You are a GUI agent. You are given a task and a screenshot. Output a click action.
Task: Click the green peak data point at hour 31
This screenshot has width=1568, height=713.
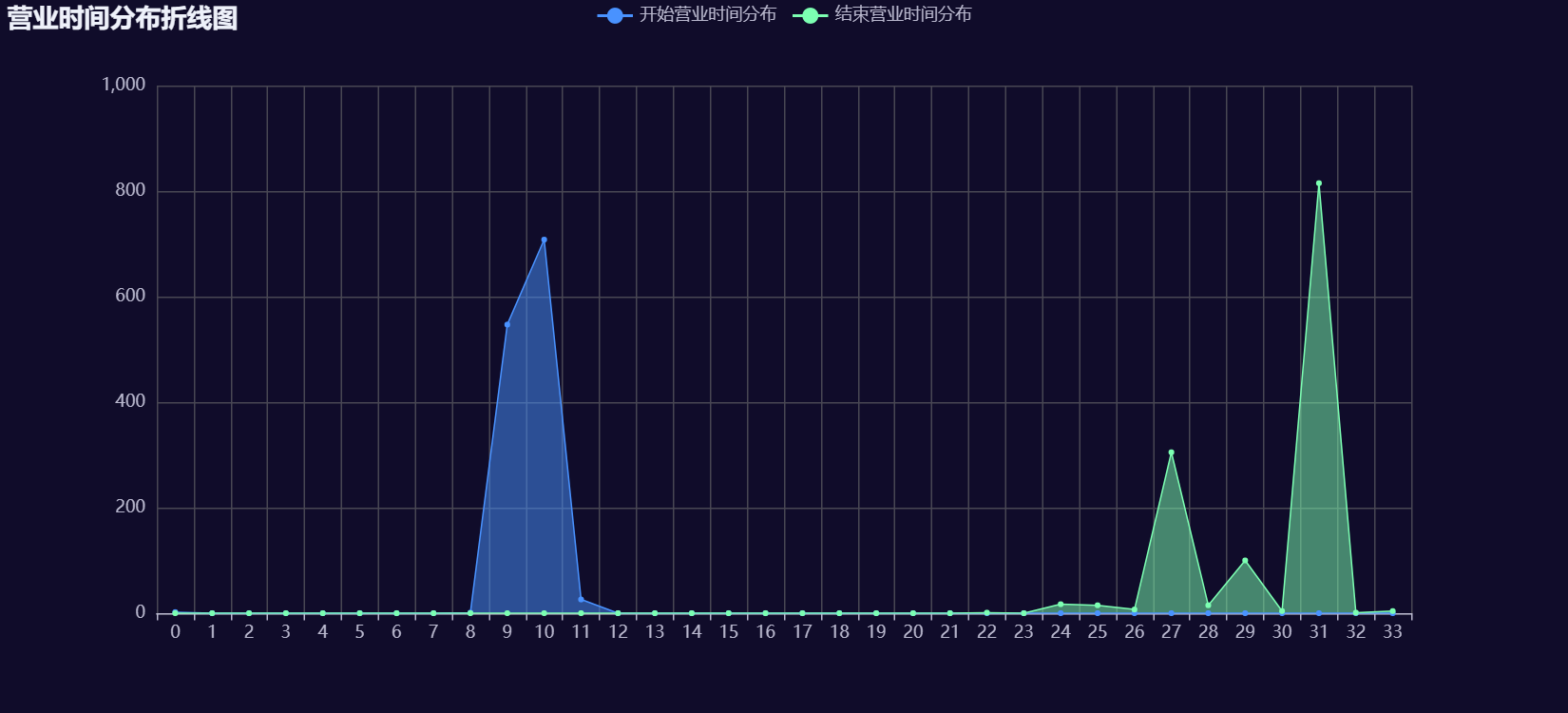(x=1319, y=183)
